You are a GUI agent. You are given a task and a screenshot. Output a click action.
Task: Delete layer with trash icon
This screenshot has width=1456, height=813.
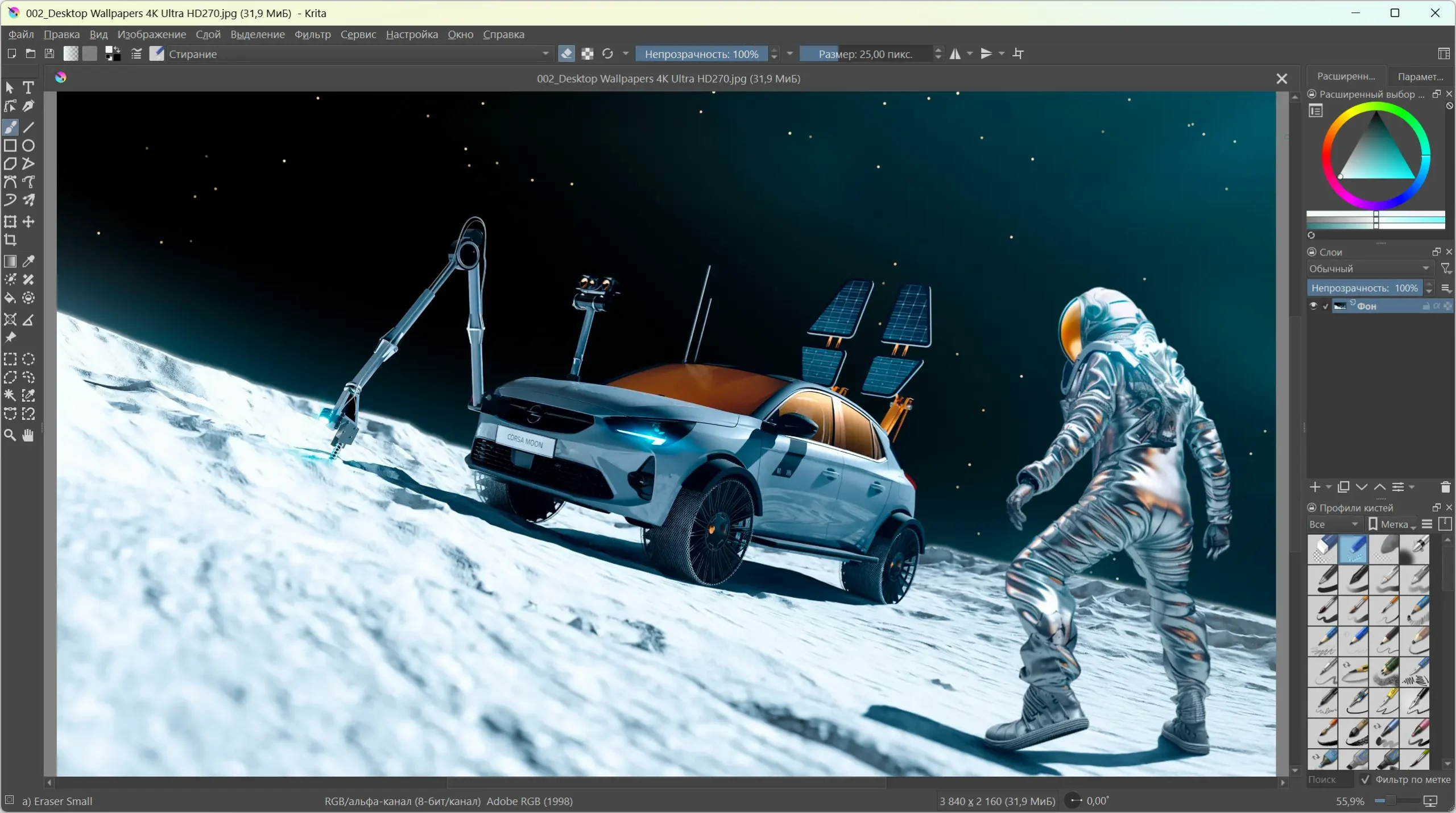click(1445, 487)
